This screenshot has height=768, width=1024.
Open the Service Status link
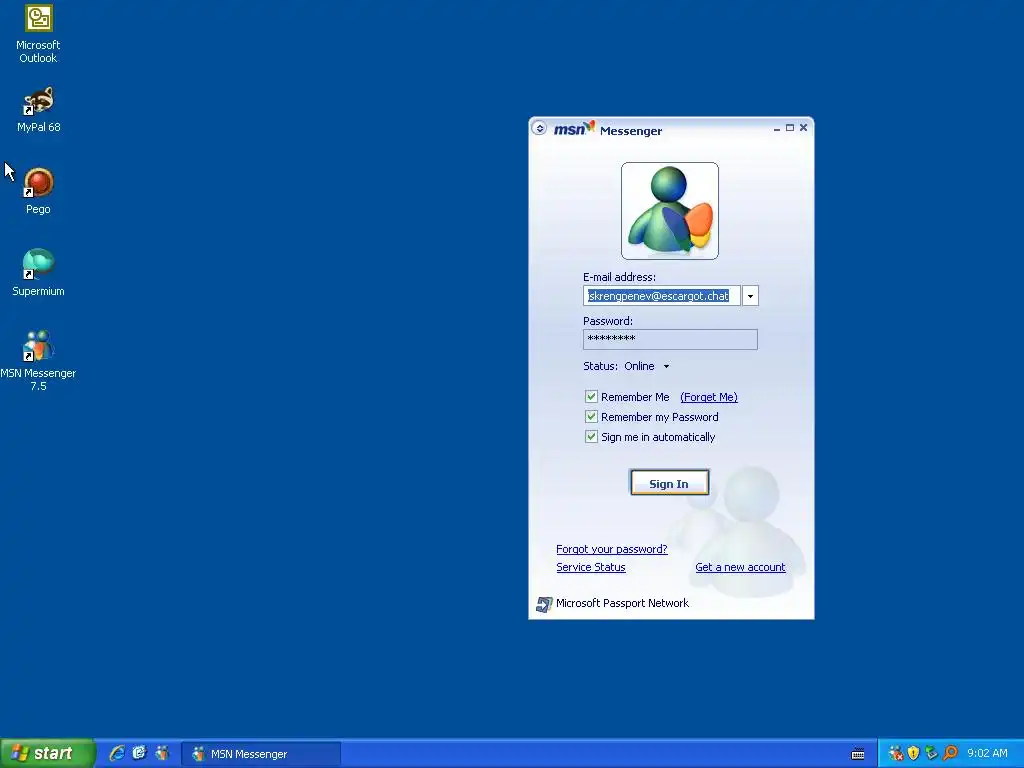590,568
